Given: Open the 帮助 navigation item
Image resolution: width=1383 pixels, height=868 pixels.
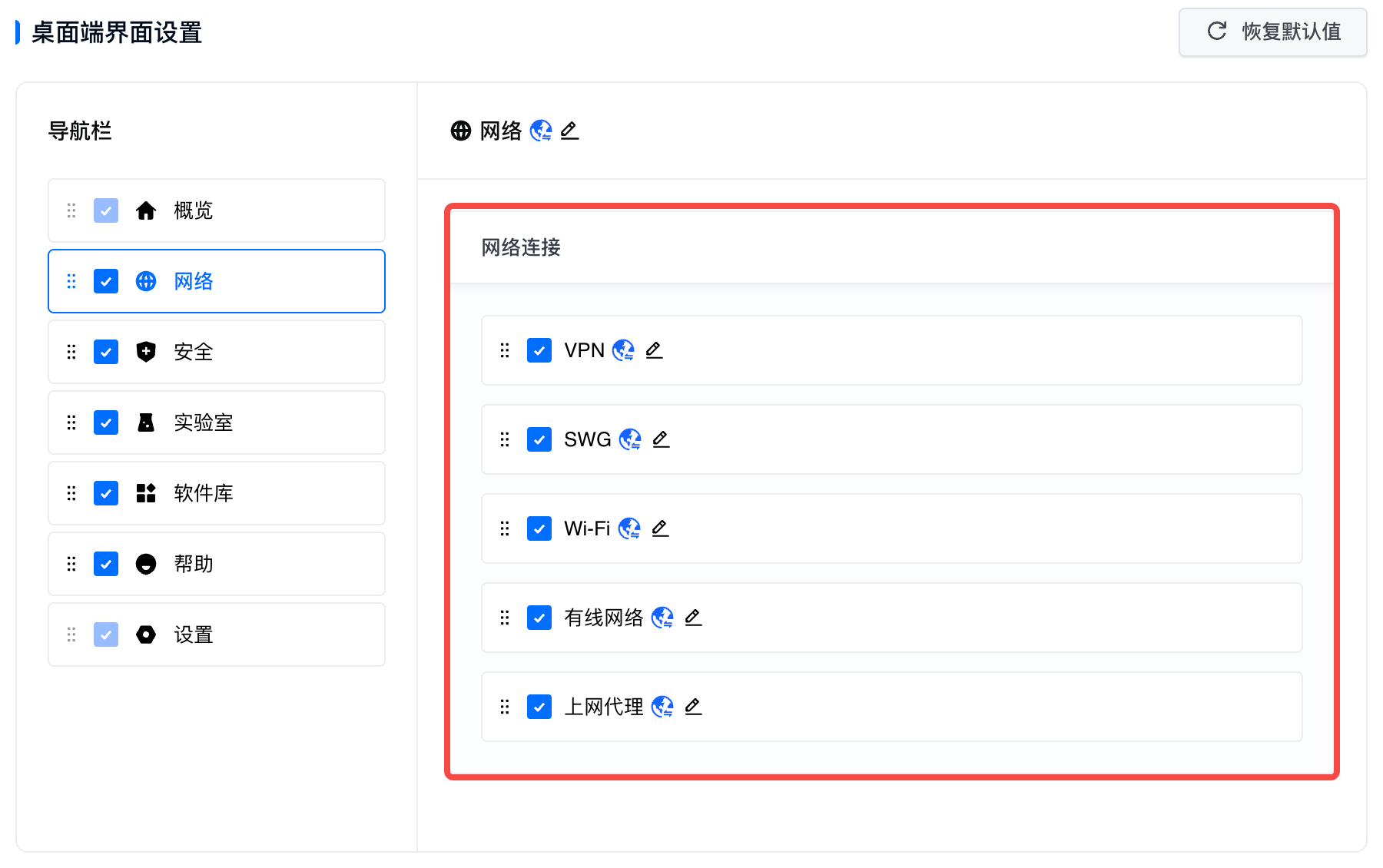Looking at the screenshot, I should coord(194,564).
